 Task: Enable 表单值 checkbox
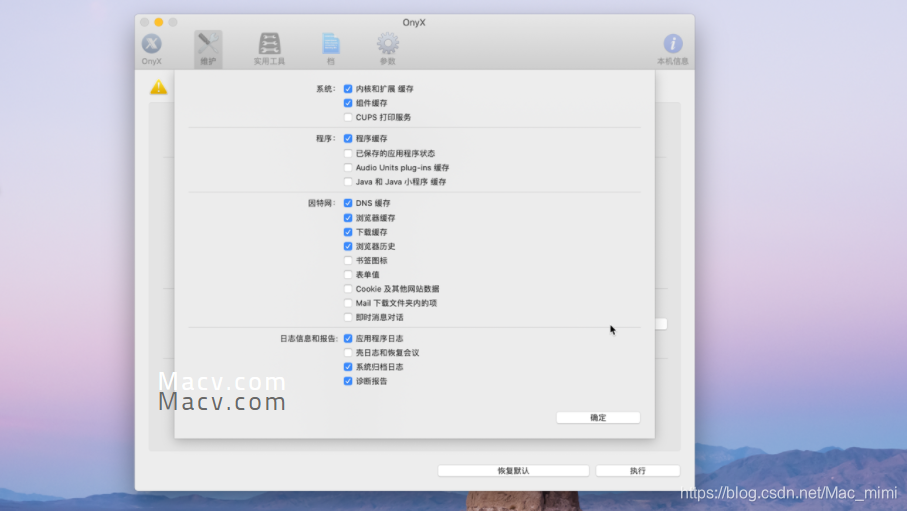pos(348,275)
